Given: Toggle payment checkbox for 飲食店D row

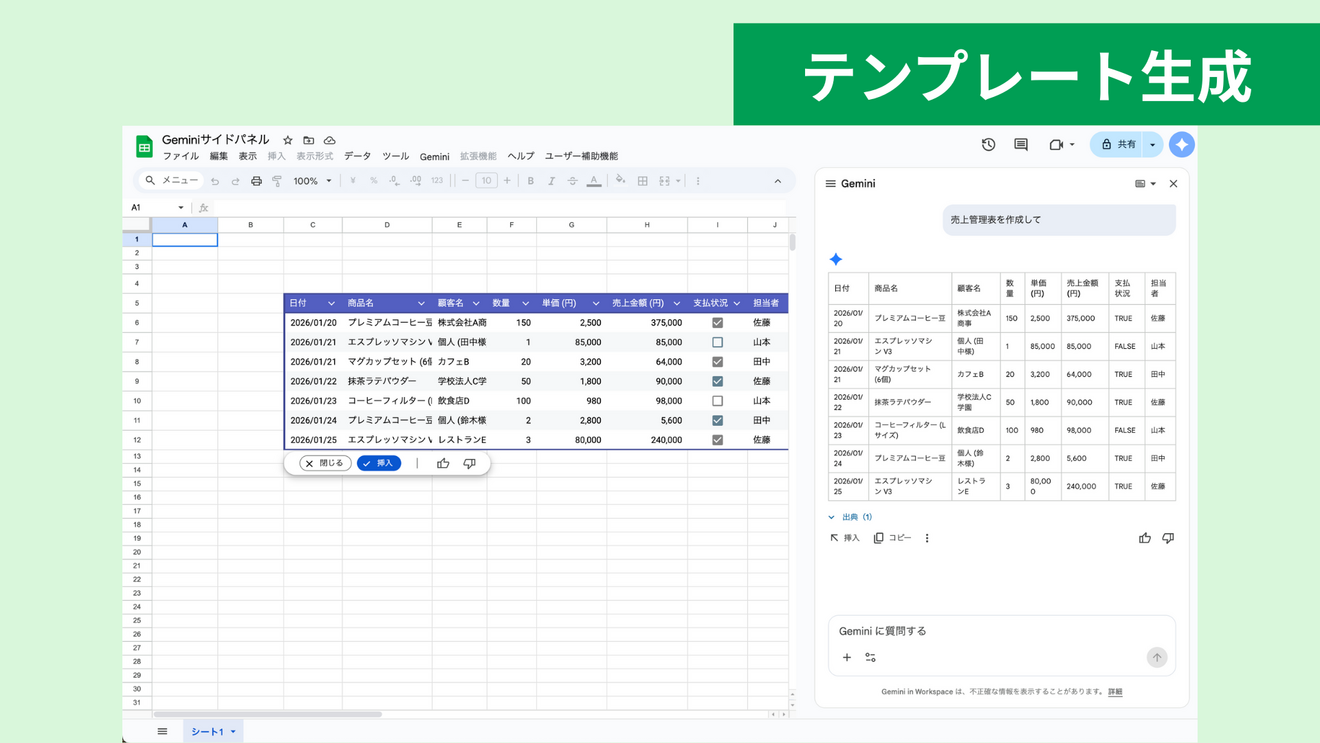Looking at the screenshot, I should 717,401.
